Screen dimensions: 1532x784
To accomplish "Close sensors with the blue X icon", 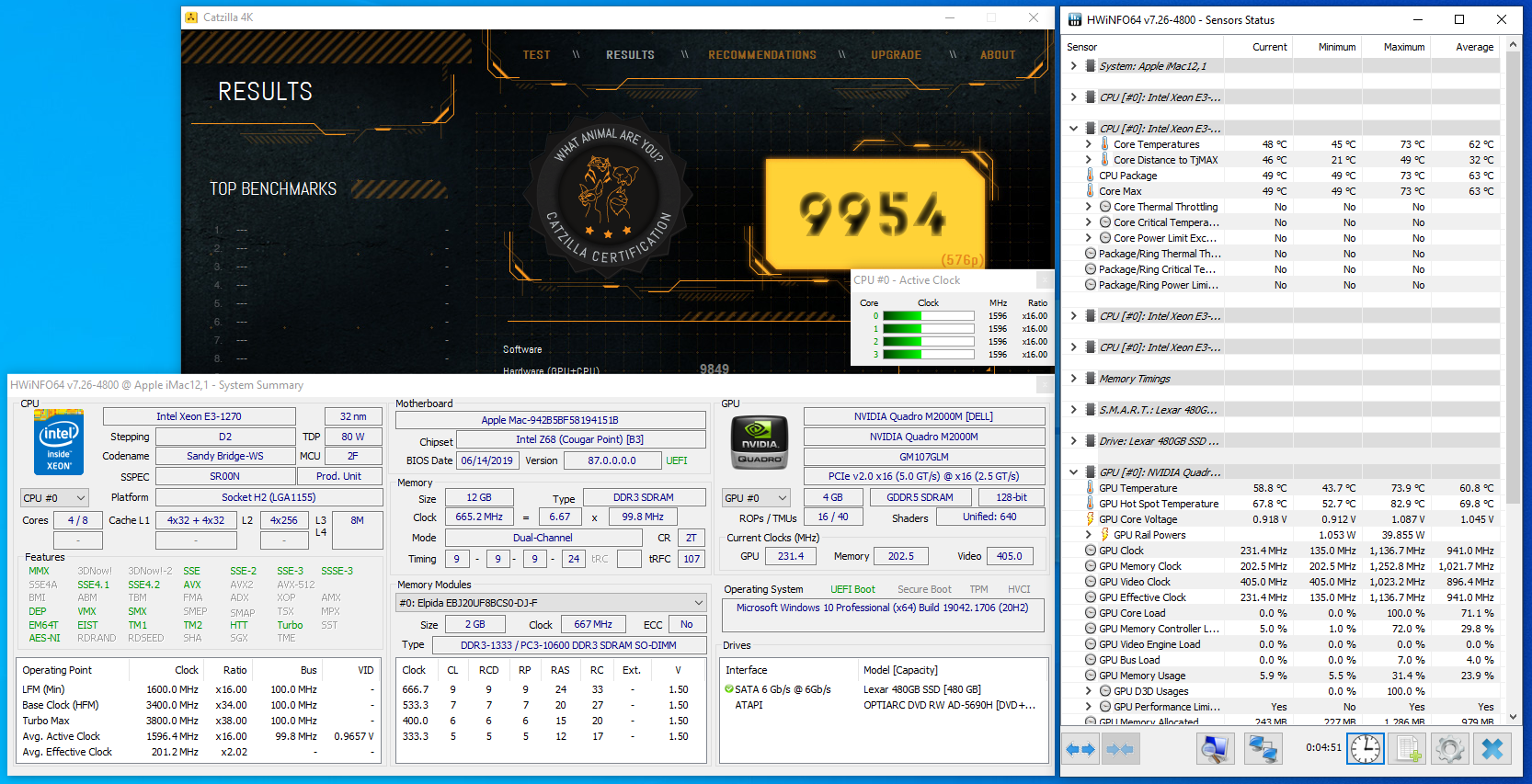I will point(1492,749).
